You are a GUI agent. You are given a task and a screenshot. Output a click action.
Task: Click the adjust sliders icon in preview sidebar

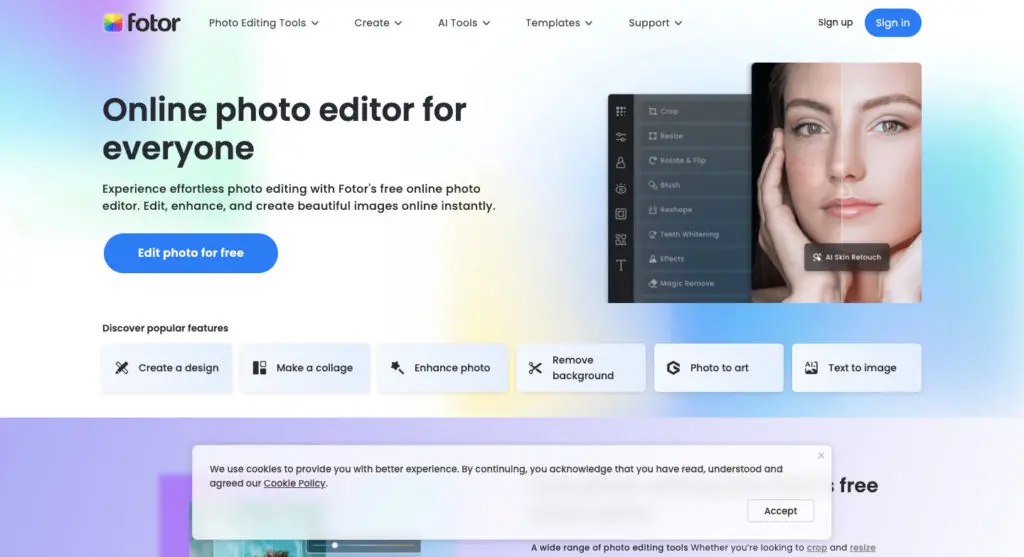[621, 137]
